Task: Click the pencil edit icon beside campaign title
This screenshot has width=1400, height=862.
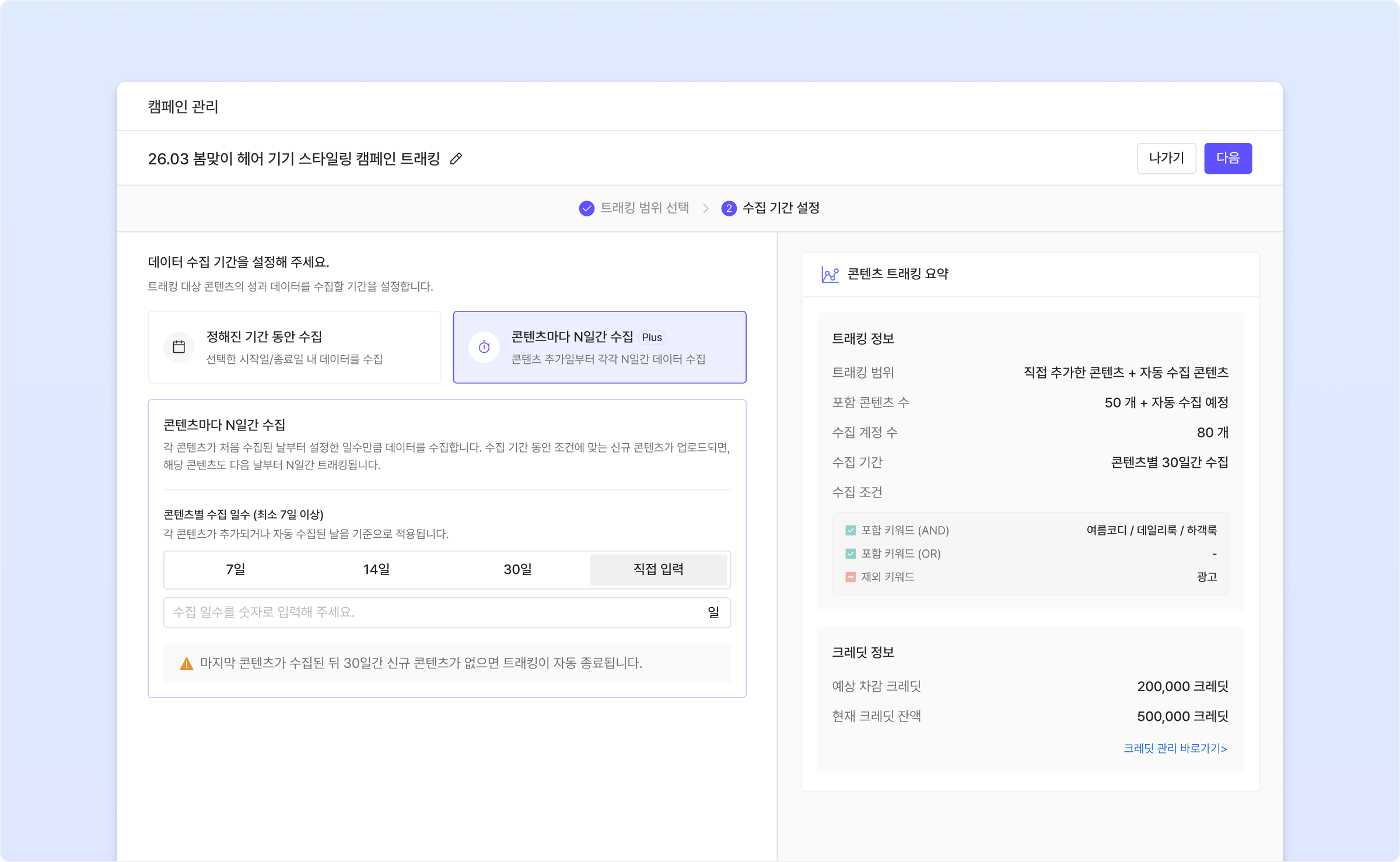Action: [456, 159]
